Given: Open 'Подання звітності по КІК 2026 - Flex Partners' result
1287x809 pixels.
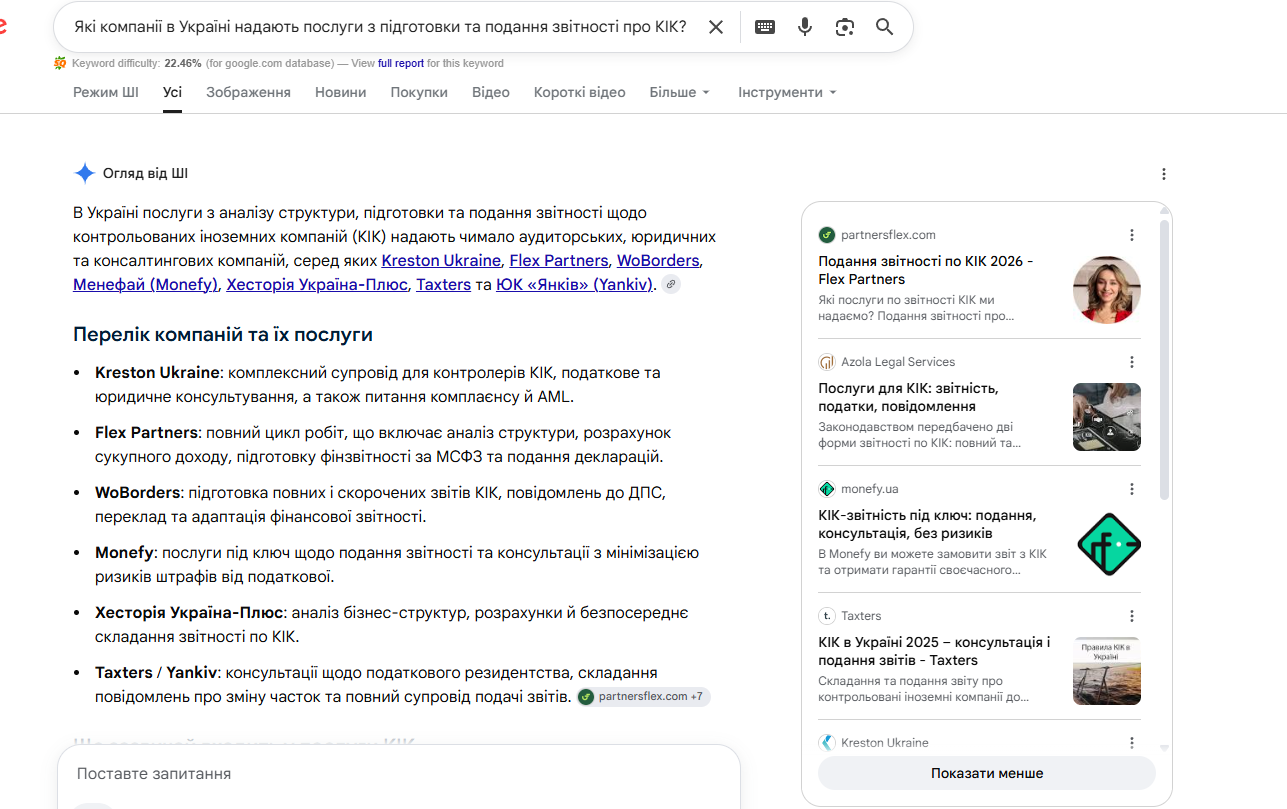Looking at the screenshot, I should (x=926, y=270).
